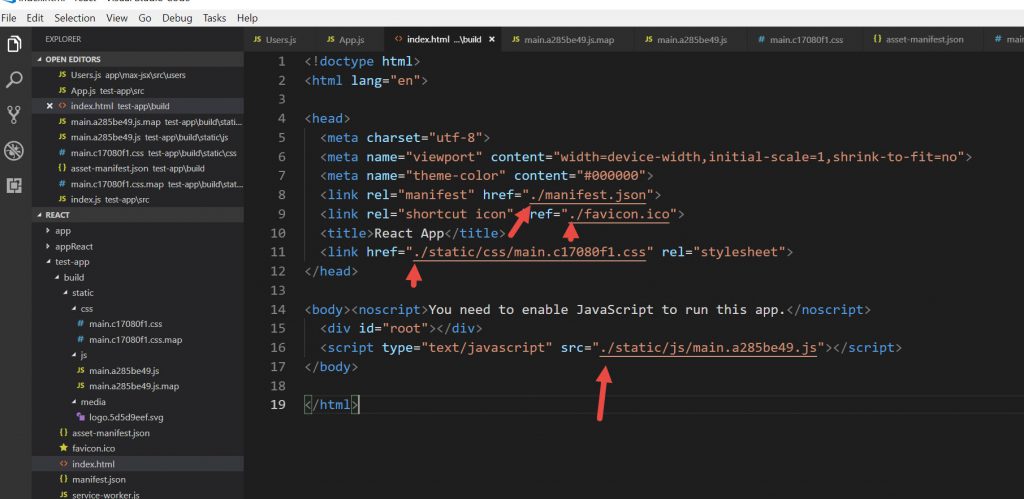Place cursor on line 19 closing html tag
The width and height of the screenshot is (1024, 499).
tap(330, 405)
